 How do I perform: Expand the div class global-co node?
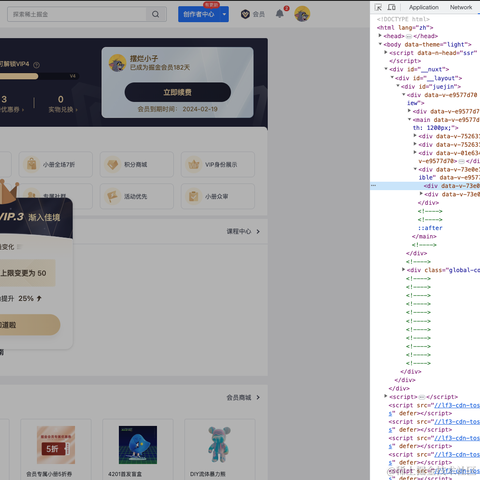[403, 269]
